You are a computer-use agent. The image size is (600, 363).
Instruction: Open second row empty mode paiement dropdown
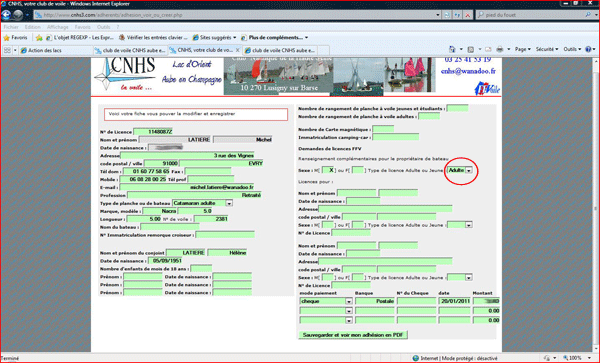(326, 311)
